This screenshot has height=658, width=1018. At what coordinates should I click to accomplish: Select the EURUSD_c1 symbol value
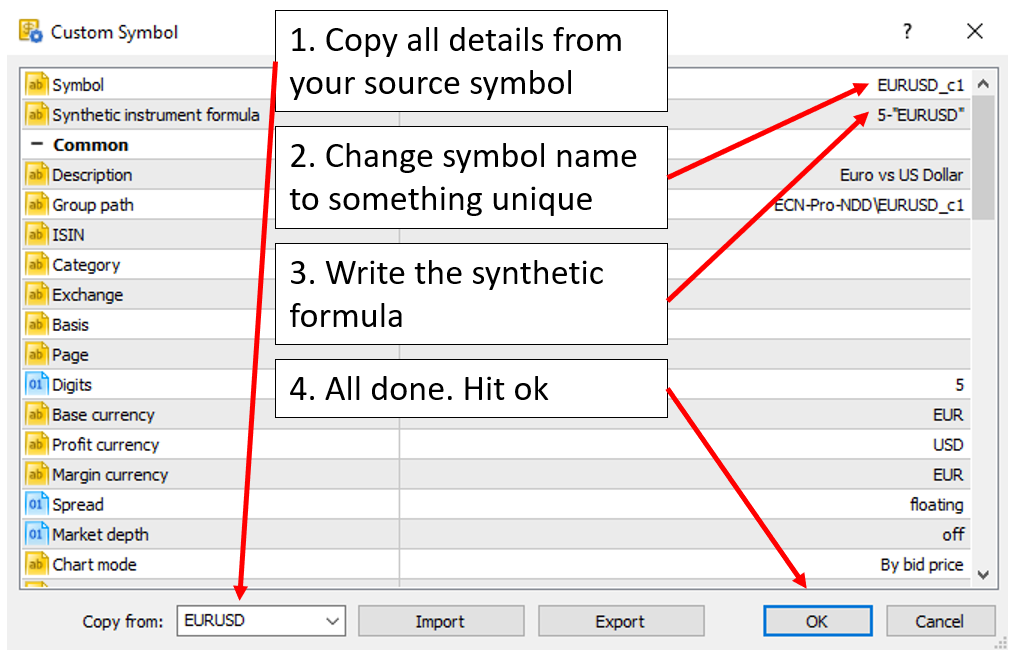tap(920, 85)
